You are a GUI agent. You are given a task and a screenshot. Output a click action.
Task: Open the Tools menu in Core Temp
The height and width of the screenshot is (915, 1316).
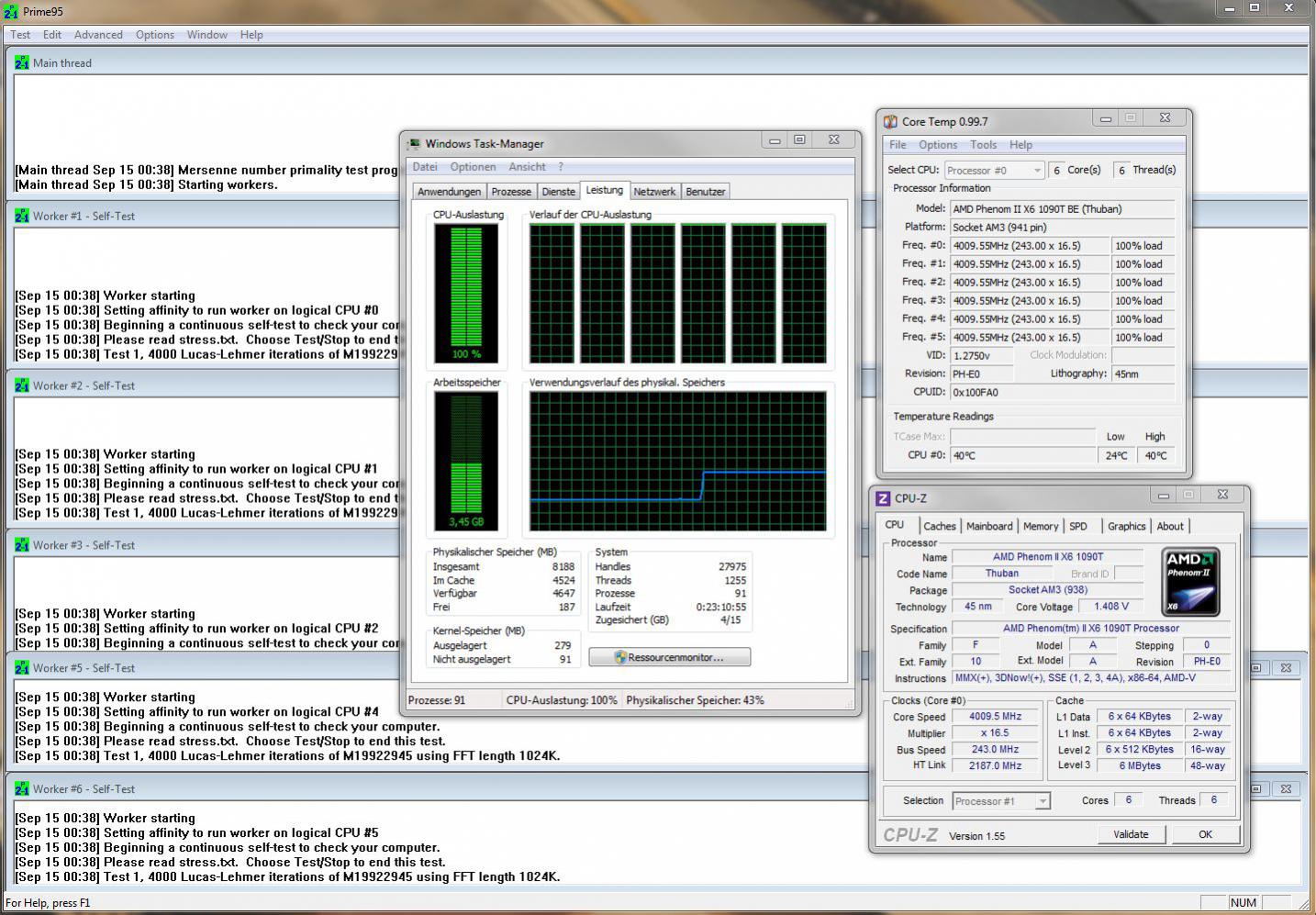click(983, 145)
